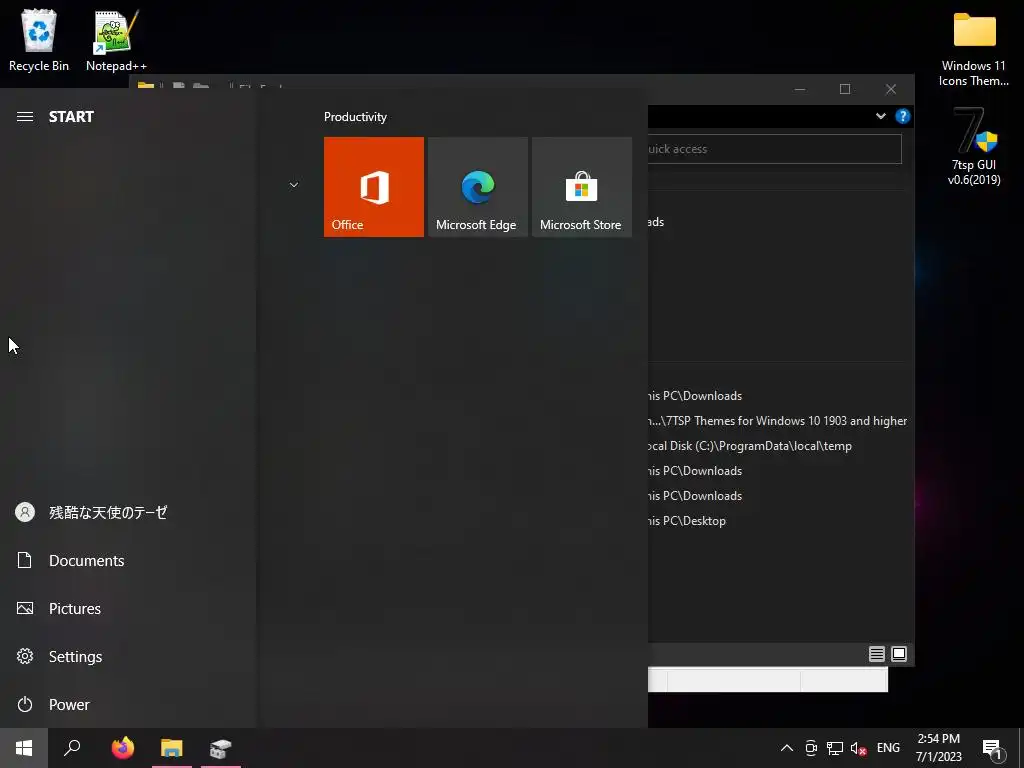The width and height of the screenshot is (1024, 768).
Task: Click Show desktop sliver at taskbar edge
Action: coord(1021,748)
